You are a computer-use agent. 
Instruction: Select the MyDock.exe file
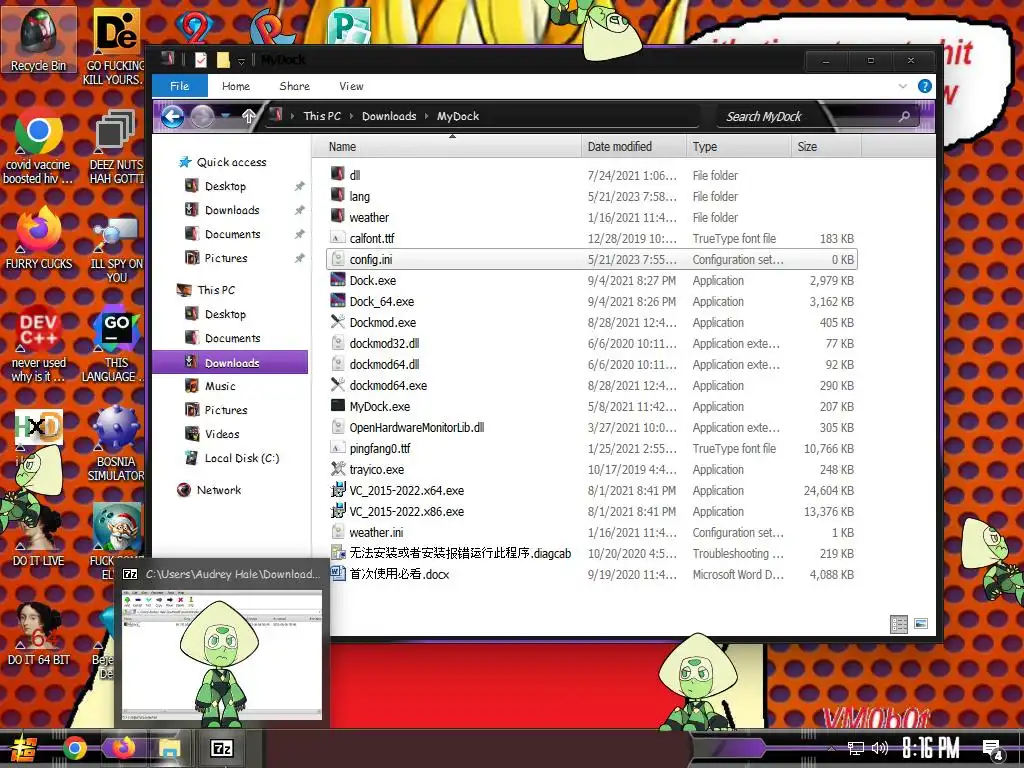[379, 406]
